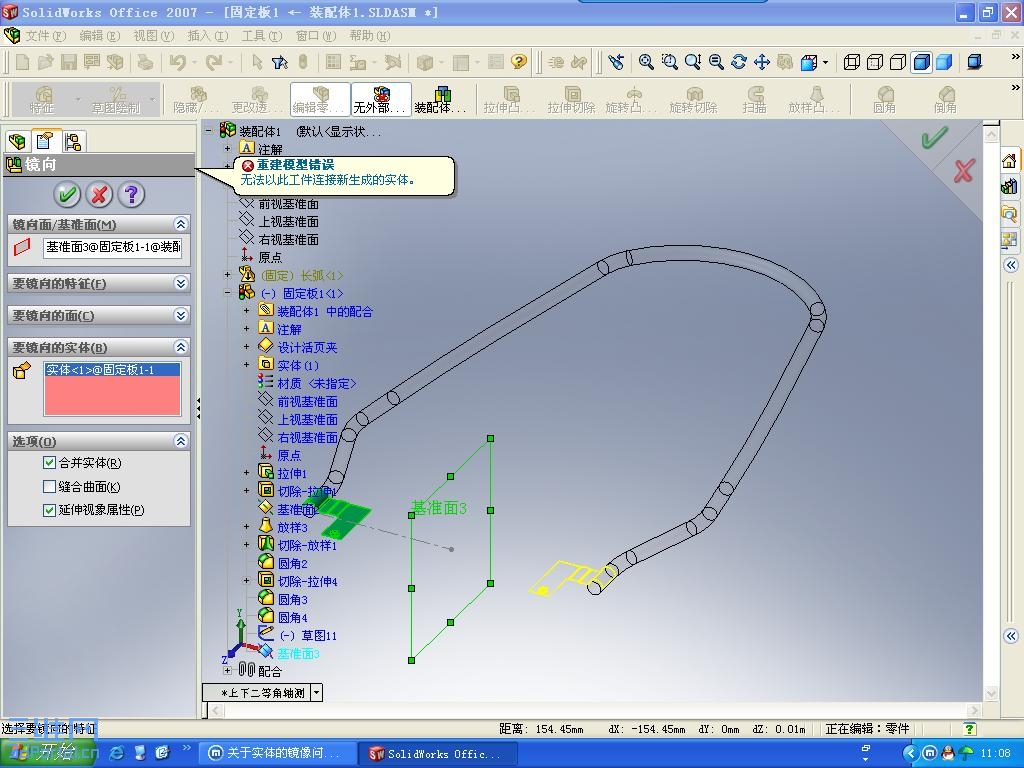Screen dimensions: 1024x768
Task: Open the 帮助(H) menu
Action: pos(370,35)
